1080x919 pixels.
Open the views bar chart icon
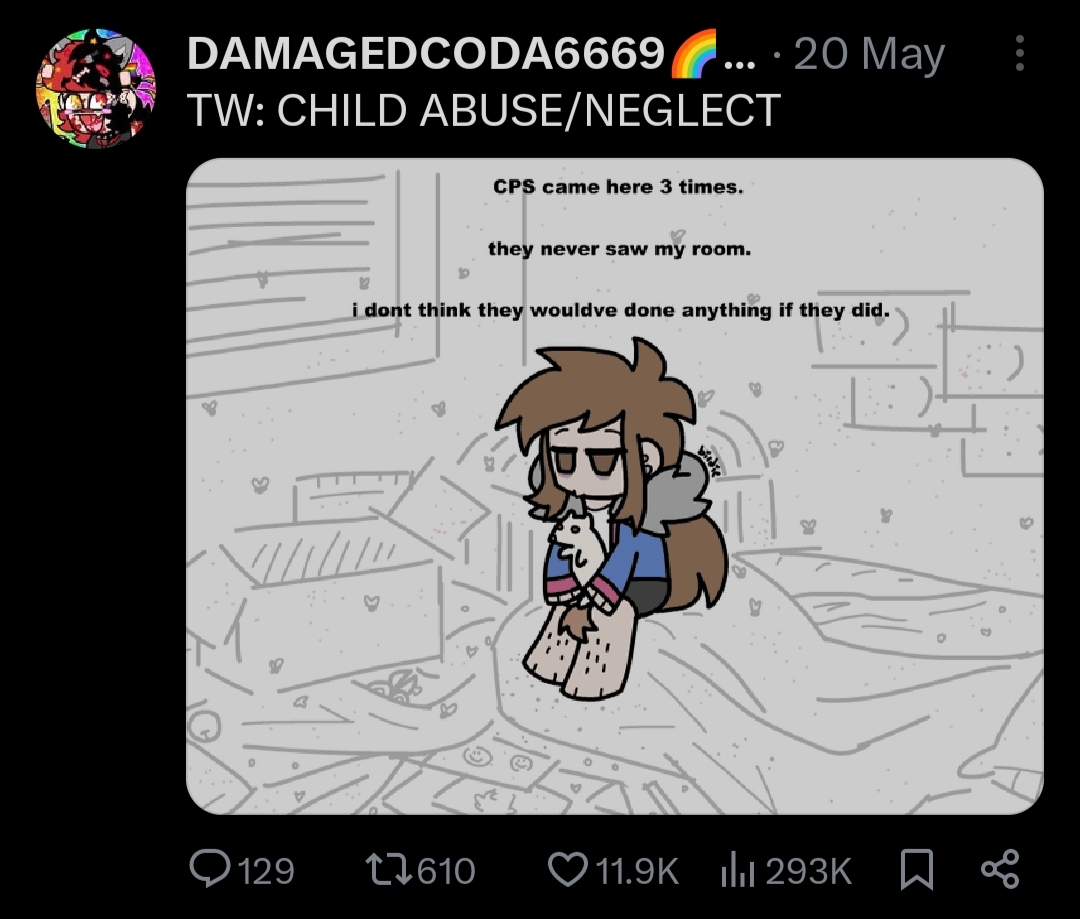tap(738, 869)
